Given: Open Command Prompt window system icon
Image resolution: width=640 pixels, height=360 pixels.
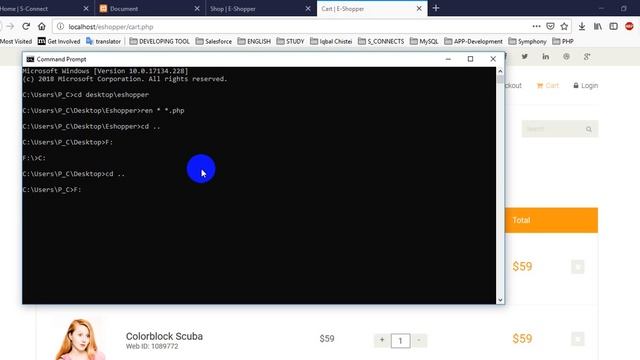Looking at the screenshot, I should tap(30, 59).
